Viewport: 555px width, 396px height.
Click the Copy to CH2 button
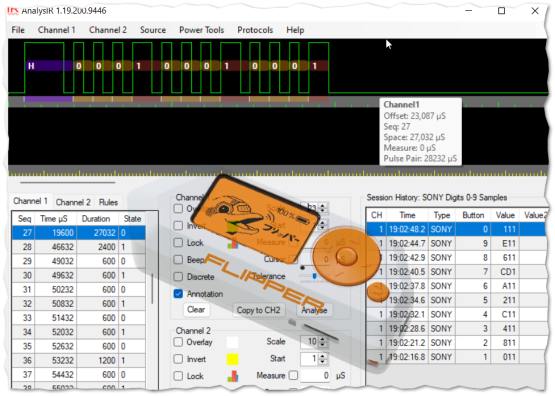(258, 310)
